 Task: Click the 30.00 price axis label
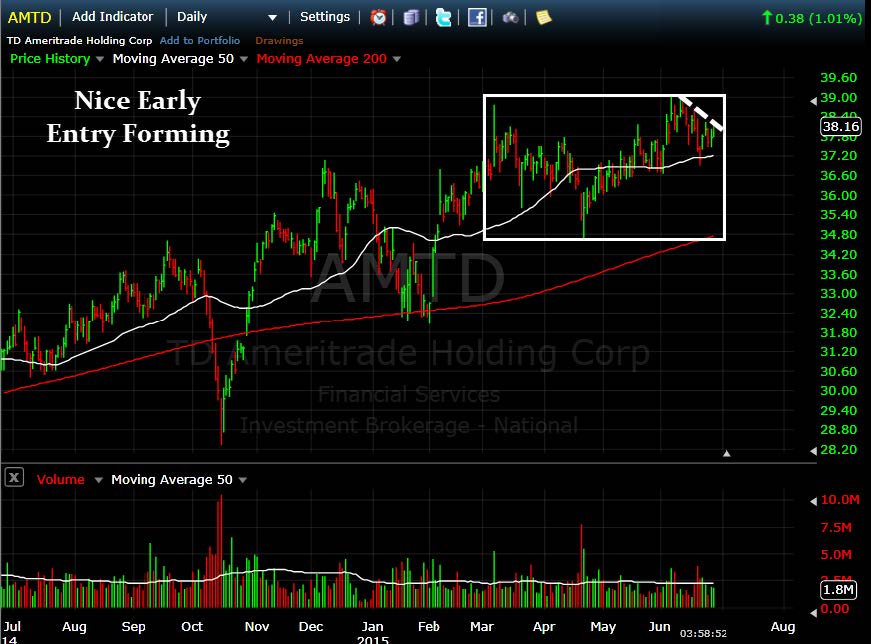[x=839, y=391]
